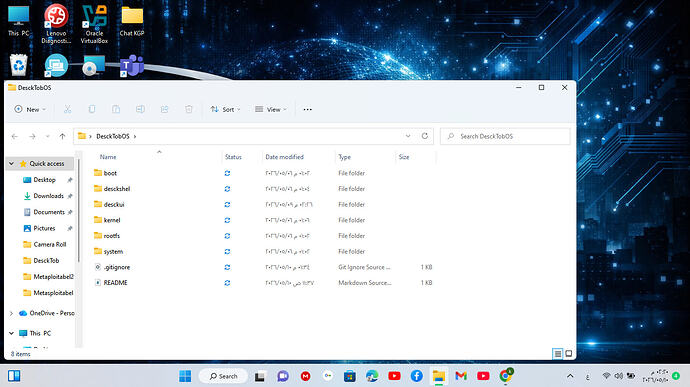Viewport: 690px width, 387px height.
Task: Open Microsoft Edge from the taskbar
Action: (x=372, y=376)
